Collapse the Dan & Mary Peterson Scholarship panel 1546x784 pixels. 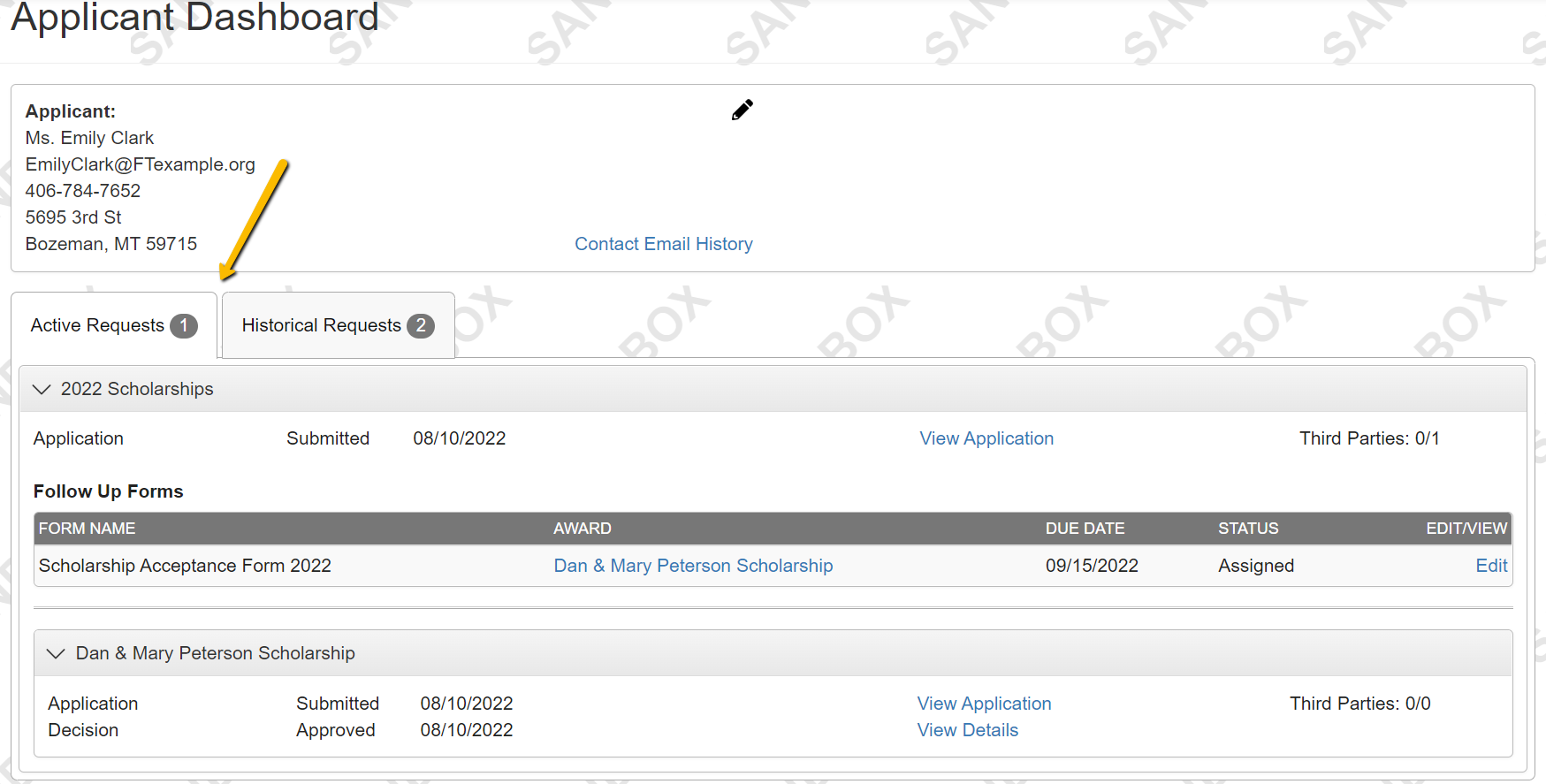[56, 653]
